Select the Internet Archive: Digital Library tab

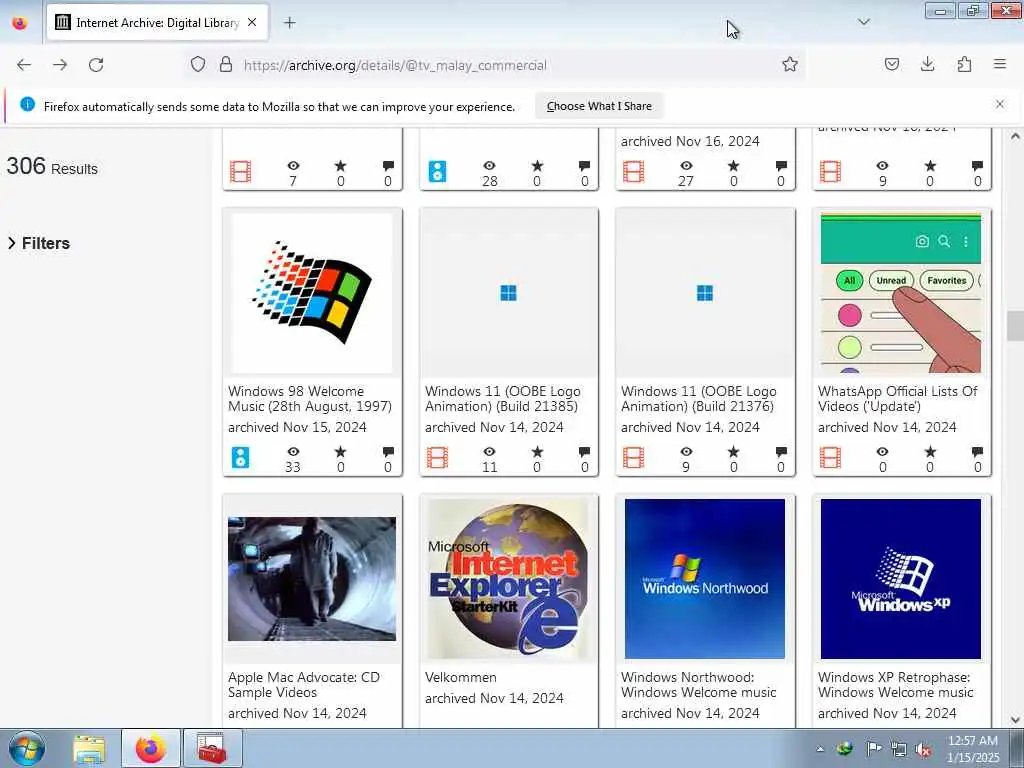[x=157, y=23]
